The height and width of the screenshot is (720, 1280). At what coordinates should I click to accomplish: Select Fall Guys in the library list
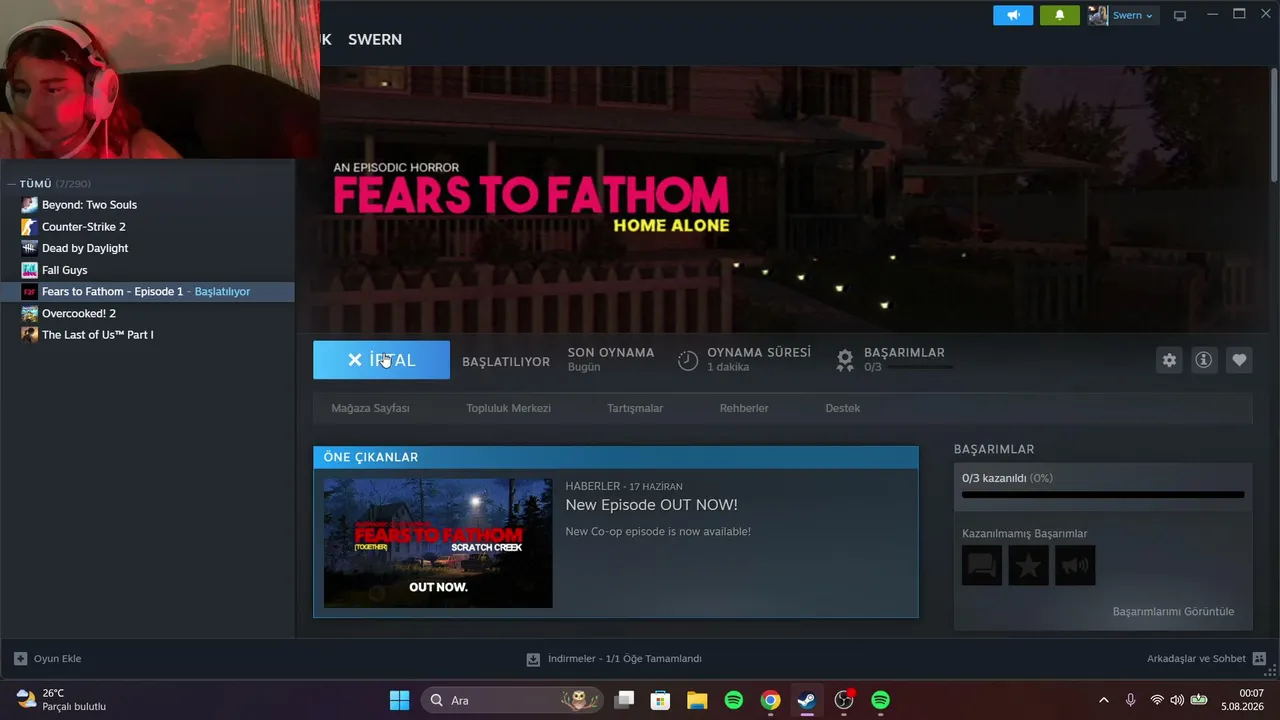click(x=148, y=270)
